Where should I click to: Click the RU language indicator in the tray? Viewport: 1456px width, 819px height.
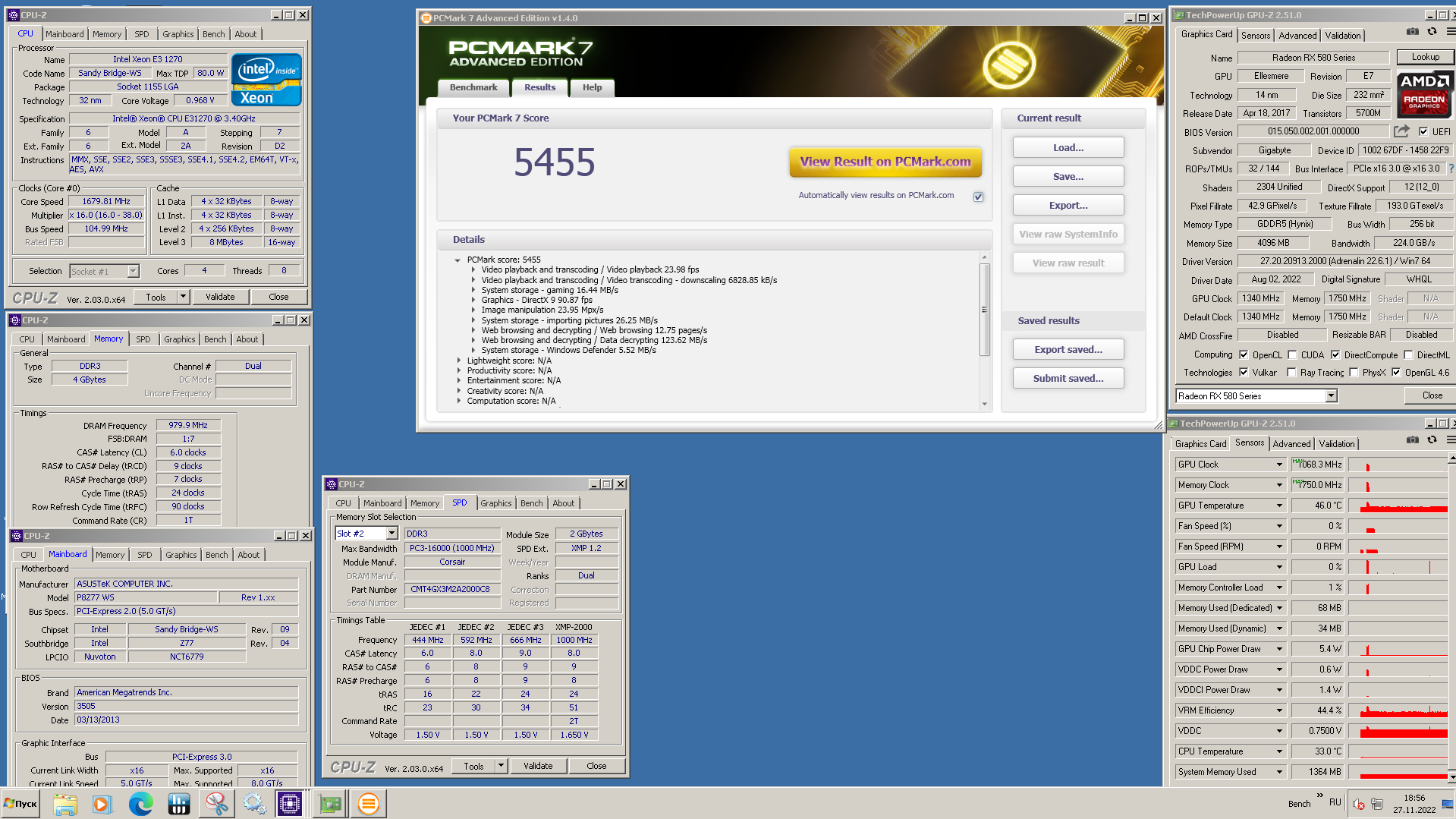[x=1335, y=802]
